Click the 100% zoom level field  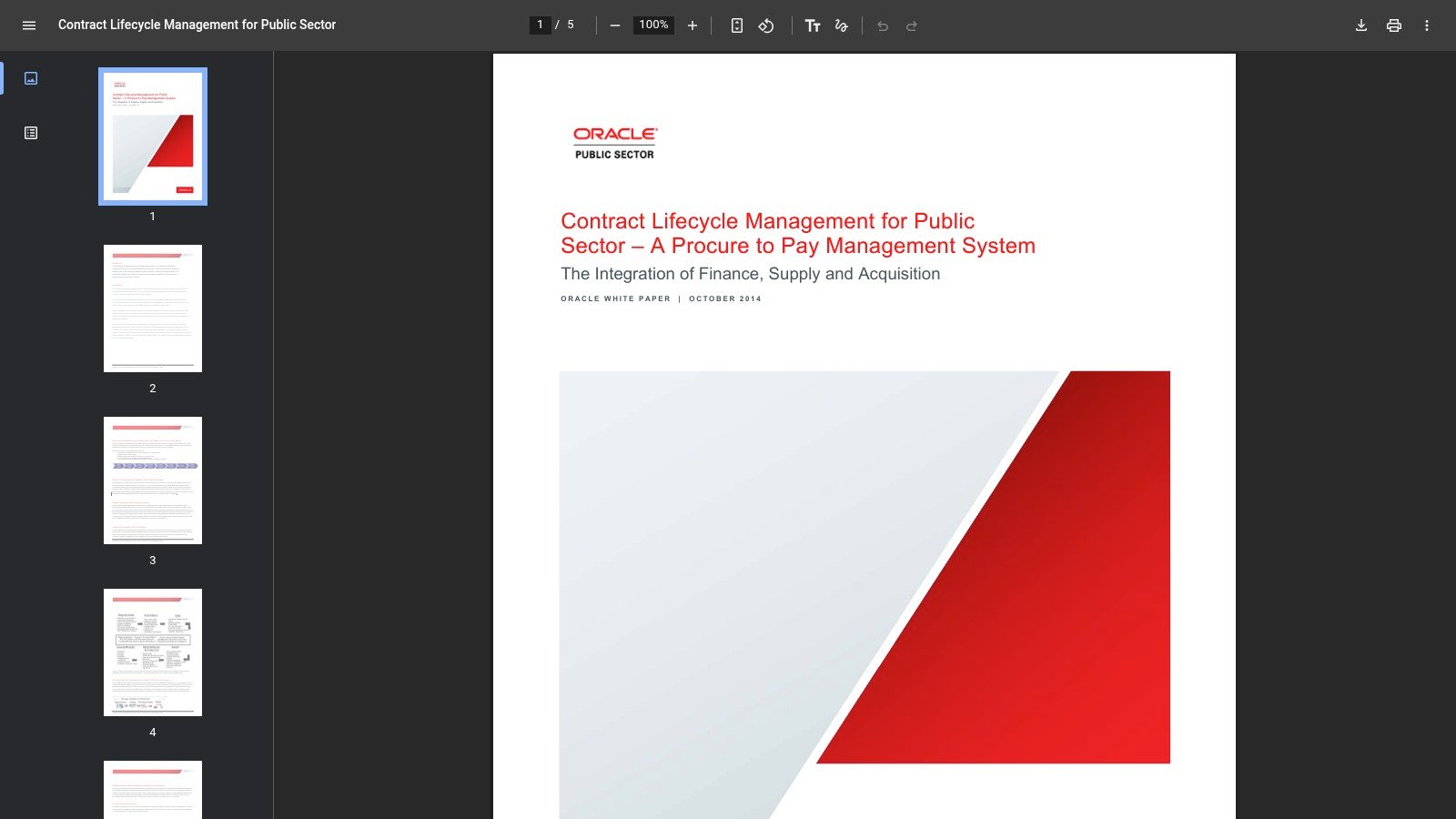click(653, 25)
